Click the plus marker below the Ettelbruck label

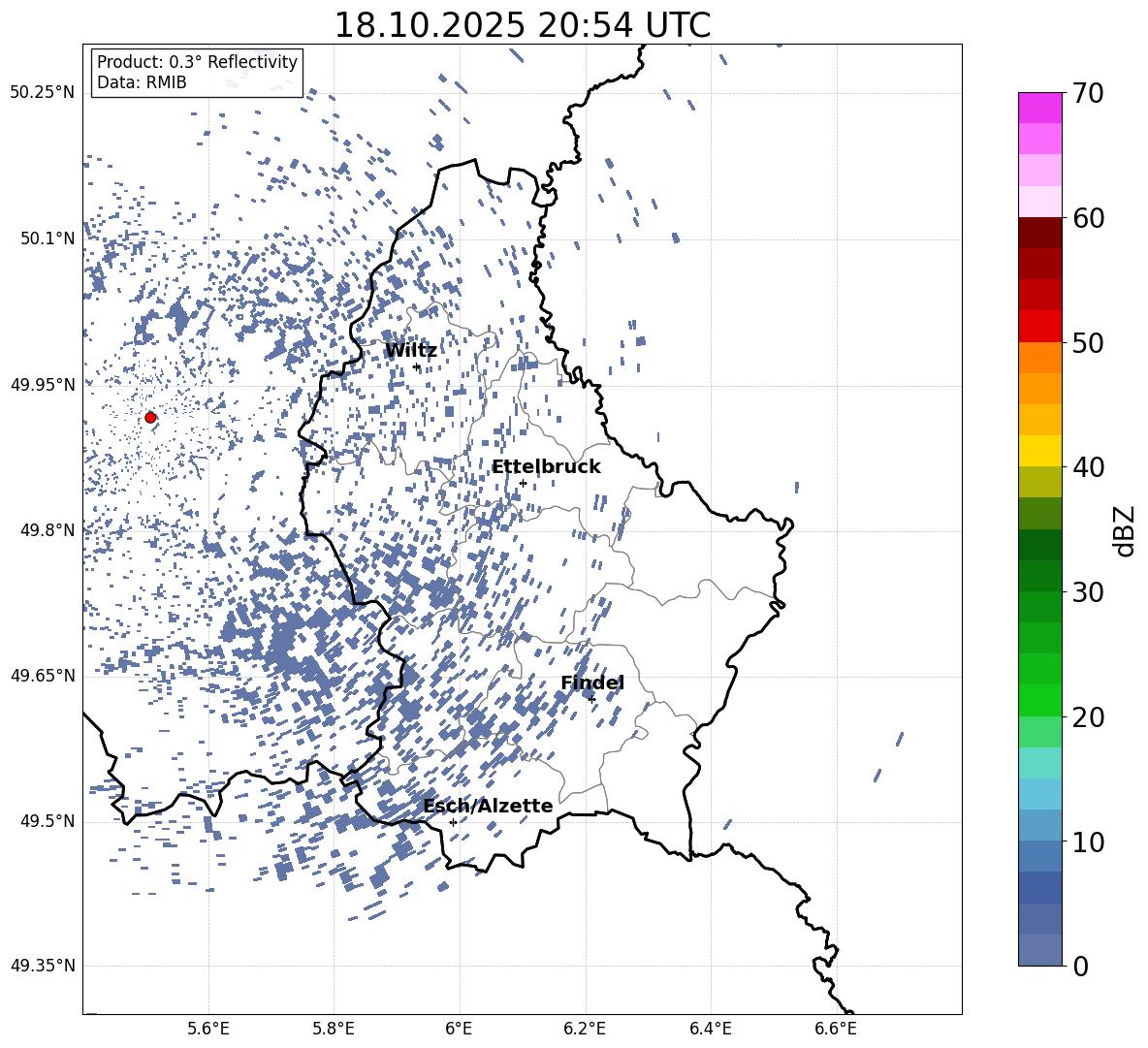[x=523, y=483]
